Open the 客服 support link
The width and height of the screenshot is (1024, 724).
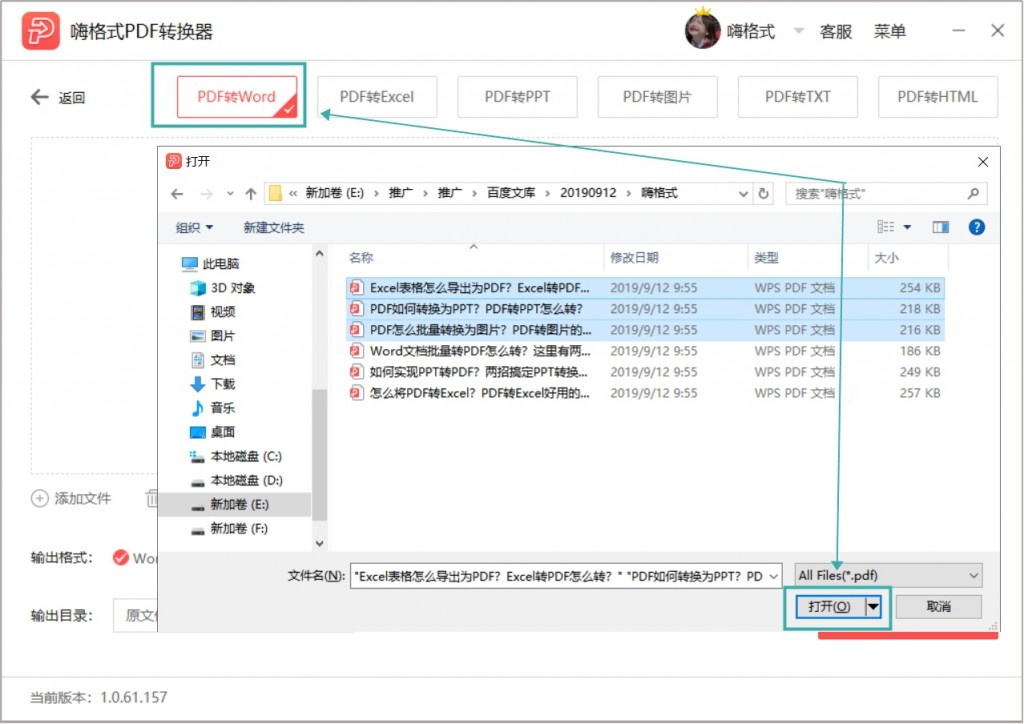(836, 31)
